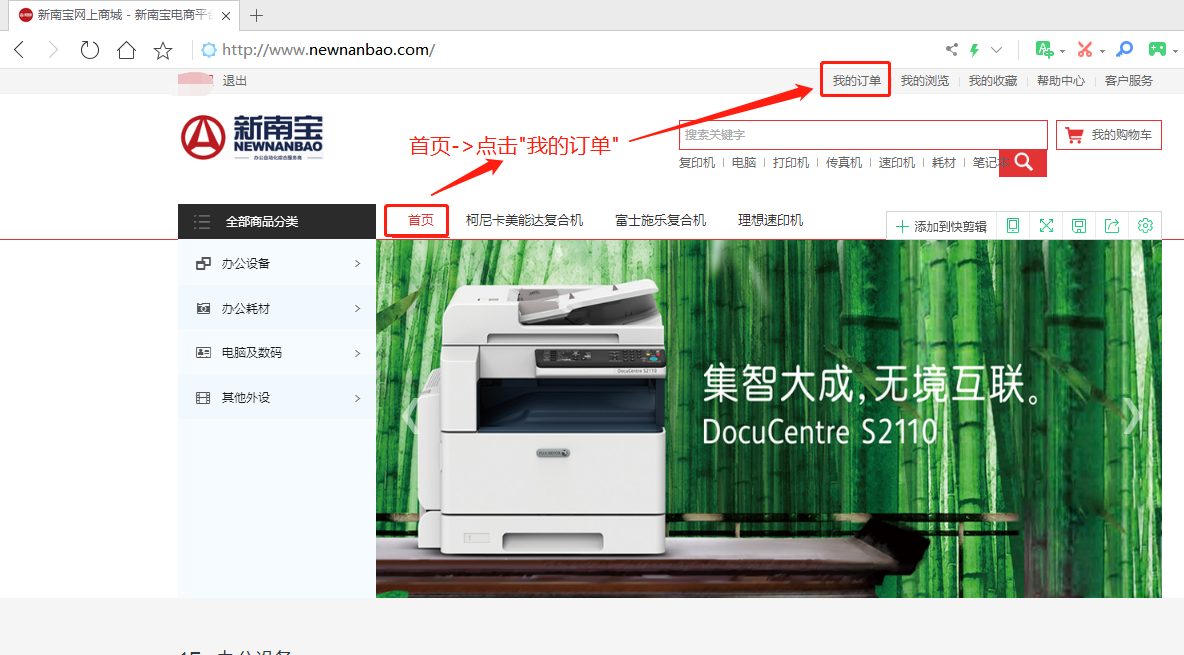Open 我的浏览 browsing history link

pos(924,81)
